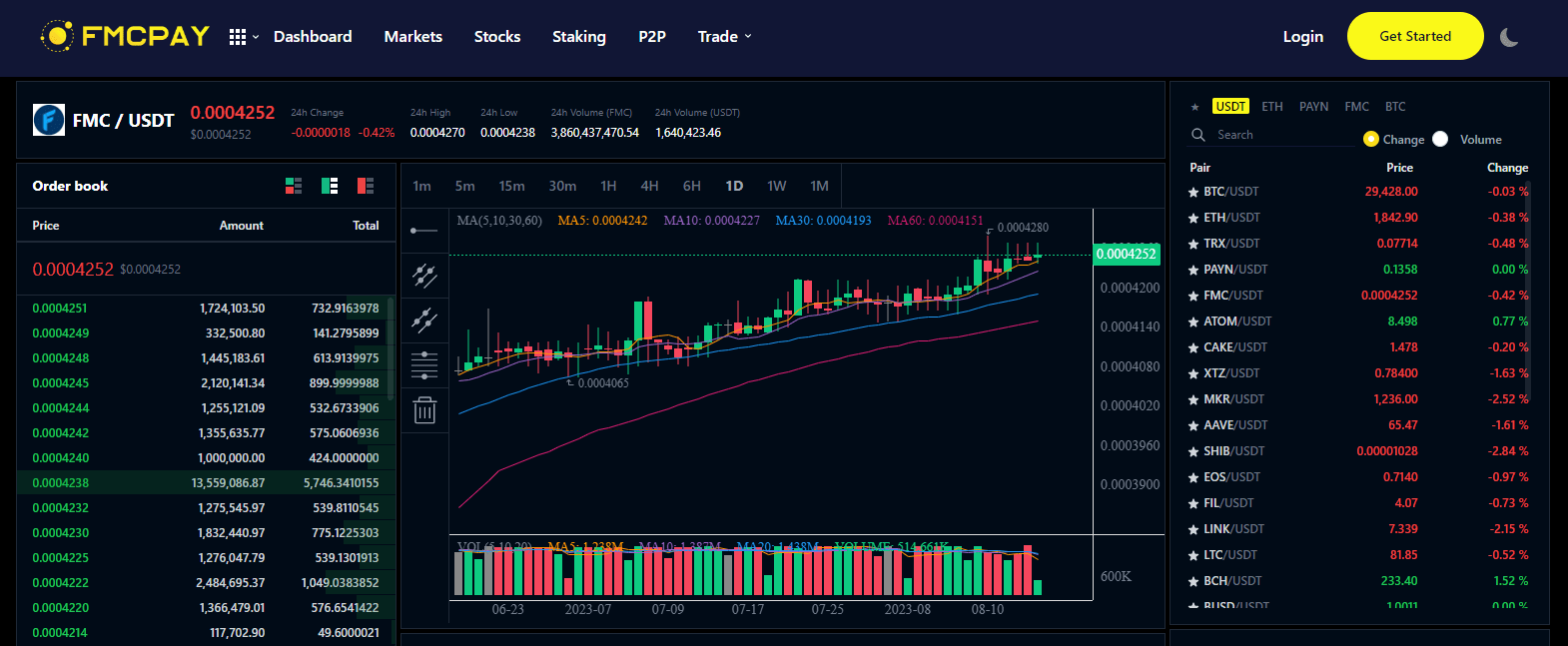Favorite the LINK/USDT pair star
This screenshot has height=646, width=1568.
tap(1193, 529)
